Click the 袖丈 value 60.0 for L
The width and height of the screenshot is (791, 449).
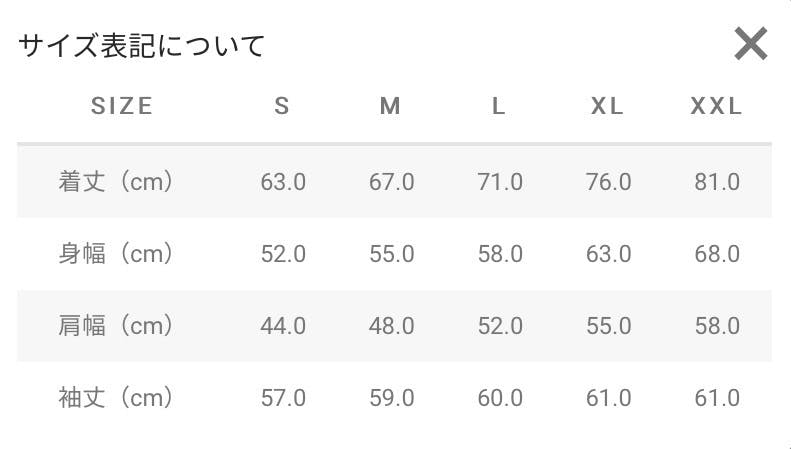500,398
